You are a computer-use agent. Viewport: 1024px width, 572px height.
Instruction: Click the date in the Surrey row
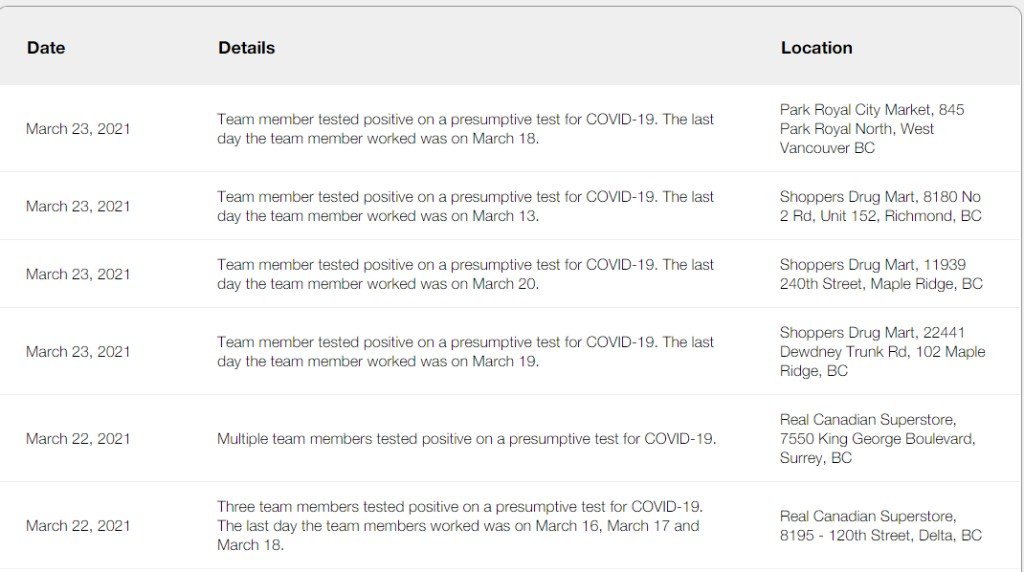tap(78, 439)
